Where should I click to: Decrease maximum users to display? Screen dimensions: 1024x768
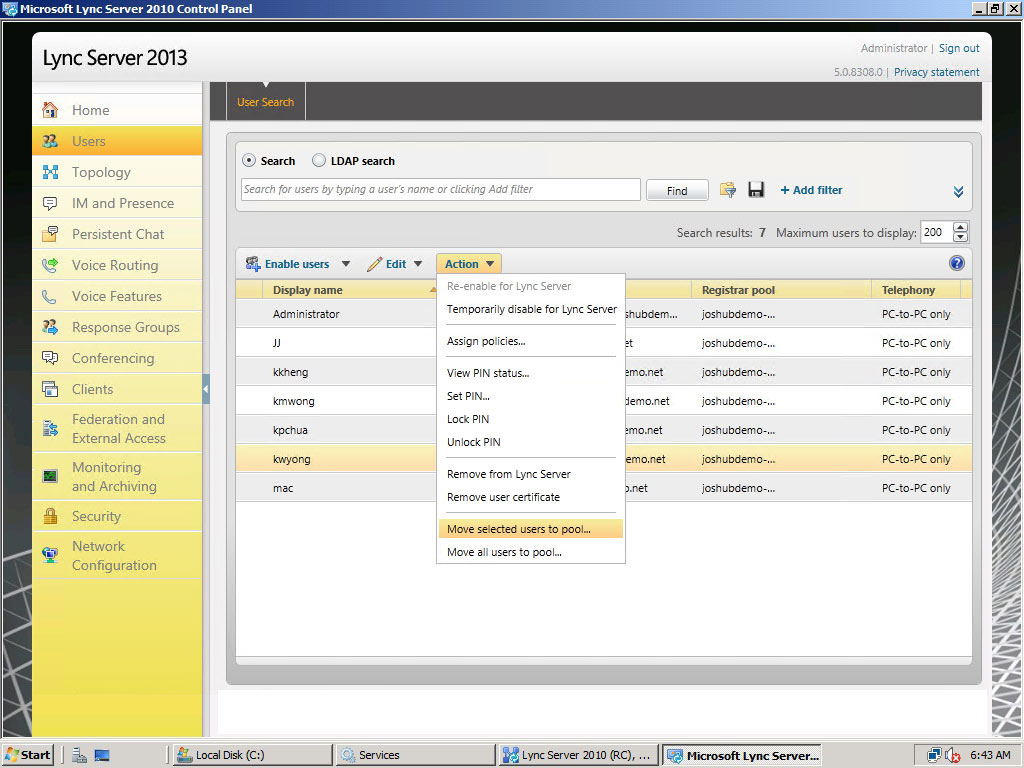click(x=960, y=238)
